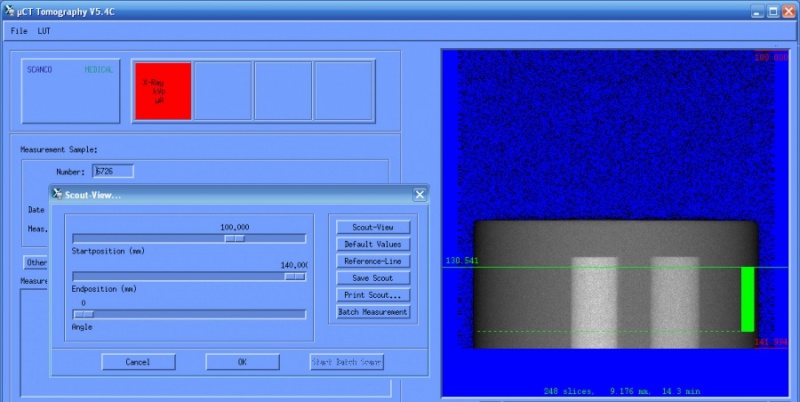Click the Startposition value 100.000

[235, 227]
